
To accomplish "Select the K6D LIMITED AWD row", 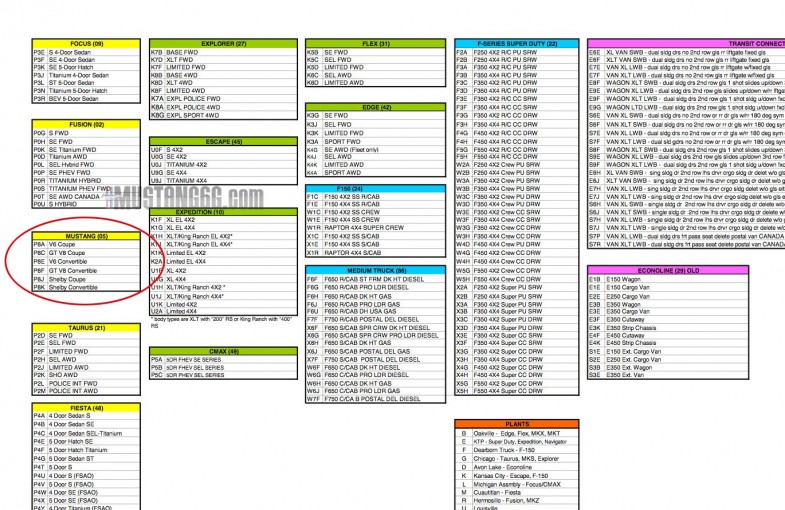I will point(375,83).
